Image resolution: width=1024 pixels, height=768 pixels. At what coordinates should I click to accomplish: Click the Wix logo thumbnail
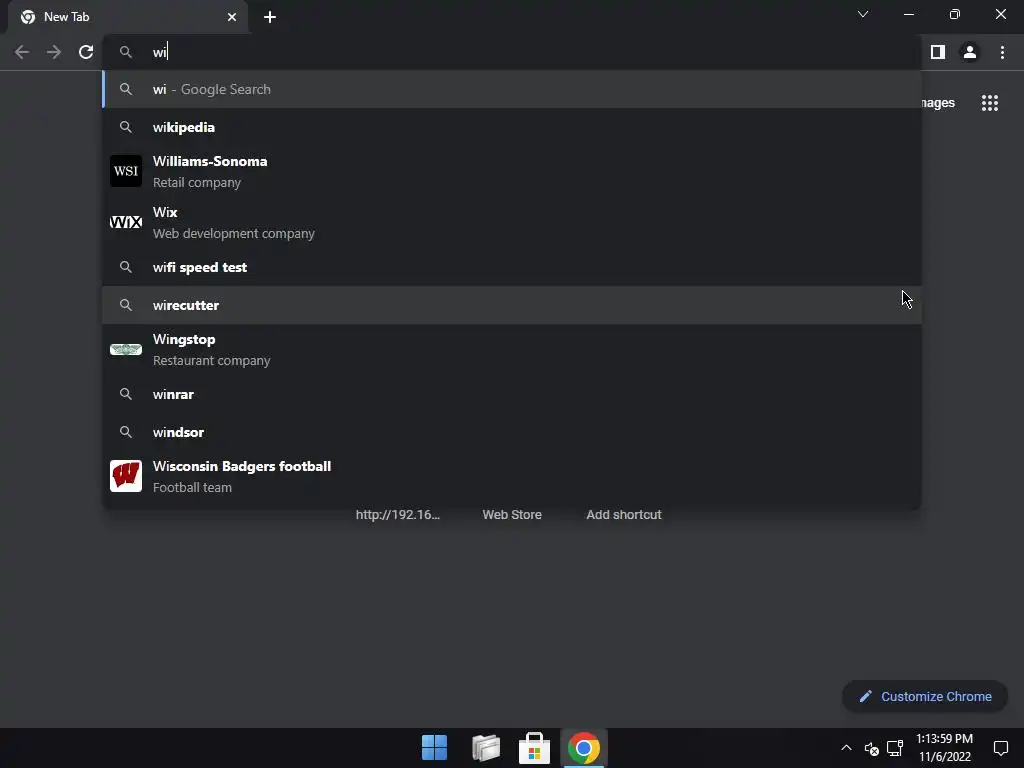click(126, 222)
